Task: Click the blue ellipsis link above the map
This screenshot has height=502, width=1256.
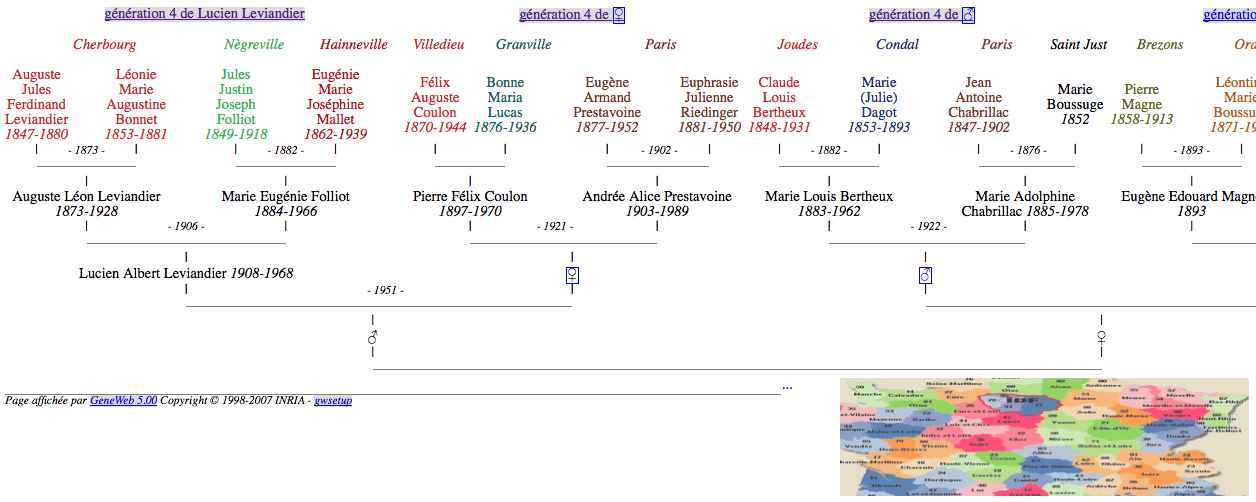Action: coord(787,386)
